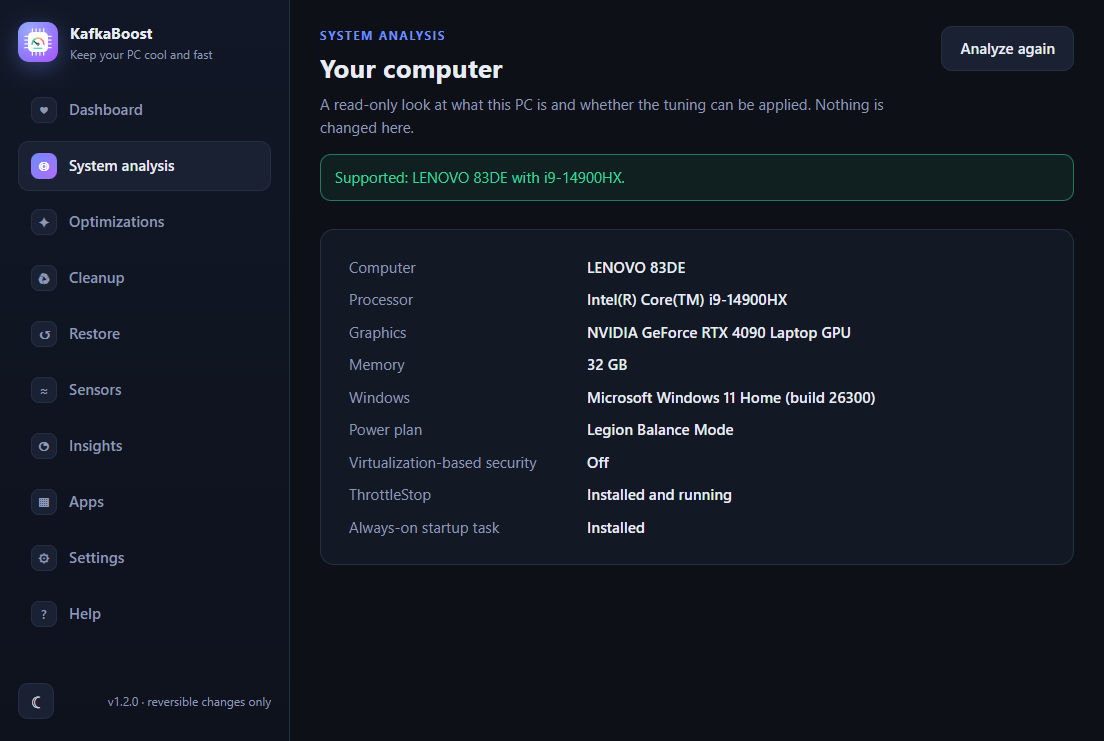Click the Settings gear icon

tap(44, 558)
